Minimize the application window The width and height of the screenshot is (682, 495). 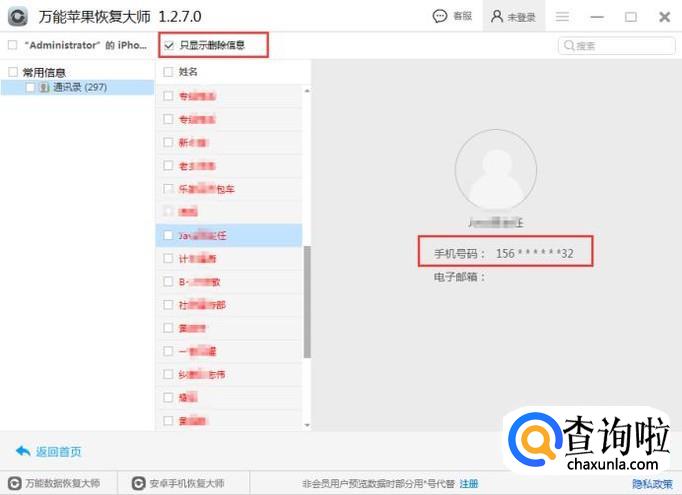(597, 17)
